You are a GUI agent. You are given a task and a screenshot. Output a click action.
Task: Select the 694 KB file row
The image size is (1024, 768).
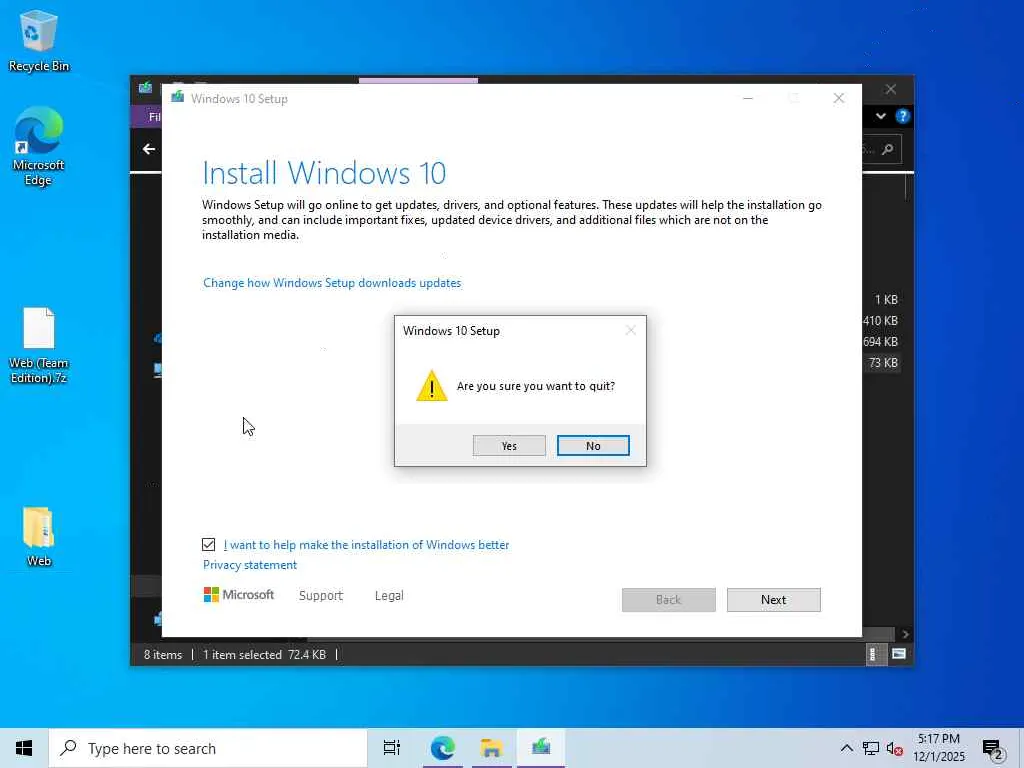[x=880, y=342]
